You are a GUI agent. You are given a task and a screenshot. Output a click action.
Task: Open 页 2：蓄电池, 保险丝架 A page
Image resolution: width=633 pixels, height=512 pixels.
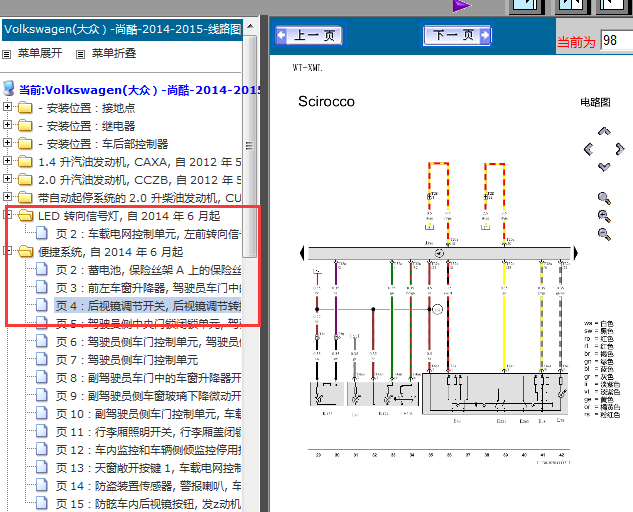148,270
